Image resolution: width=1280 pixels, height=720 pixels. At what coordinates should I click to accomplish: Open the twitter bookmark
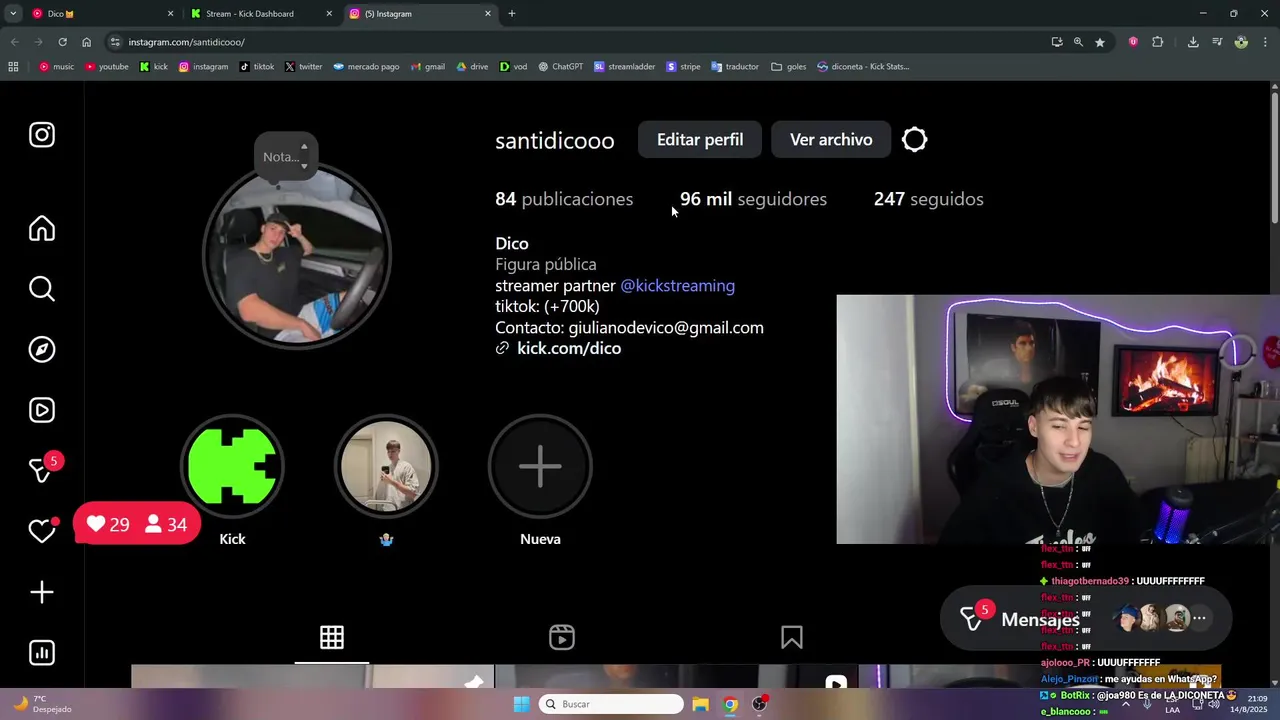(304, 67)
